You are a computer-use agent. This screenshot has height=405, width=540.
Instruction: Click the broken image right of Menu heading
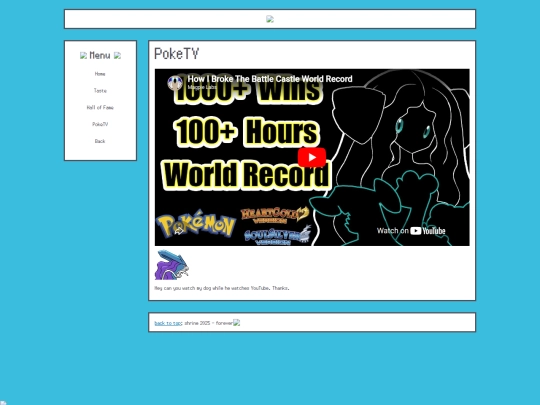click(117, 55)
